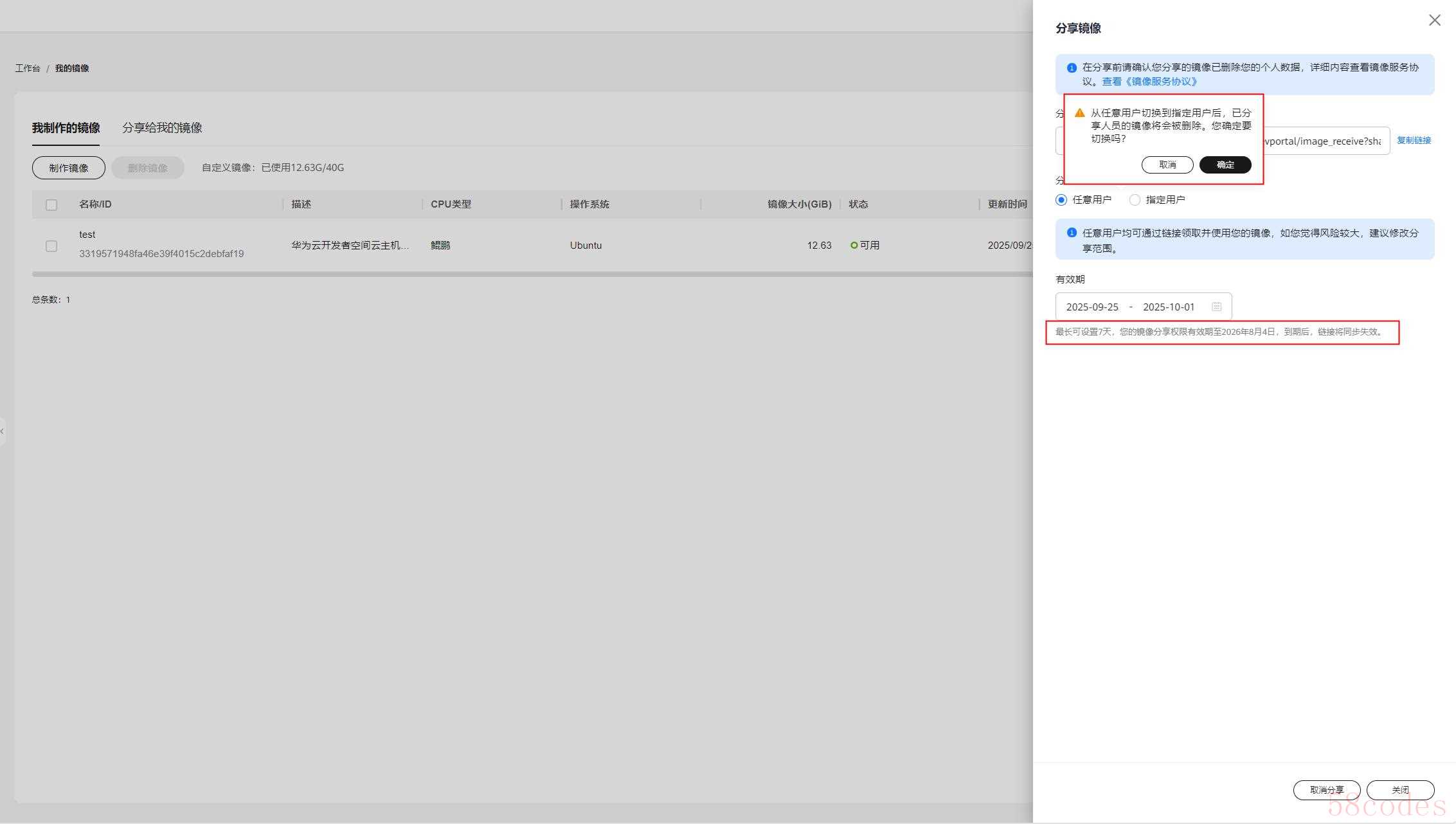Click the orange warning triangle icon in the popup
The width and height of the screenshot is (1456, 824).
[x=1080, y=113]
